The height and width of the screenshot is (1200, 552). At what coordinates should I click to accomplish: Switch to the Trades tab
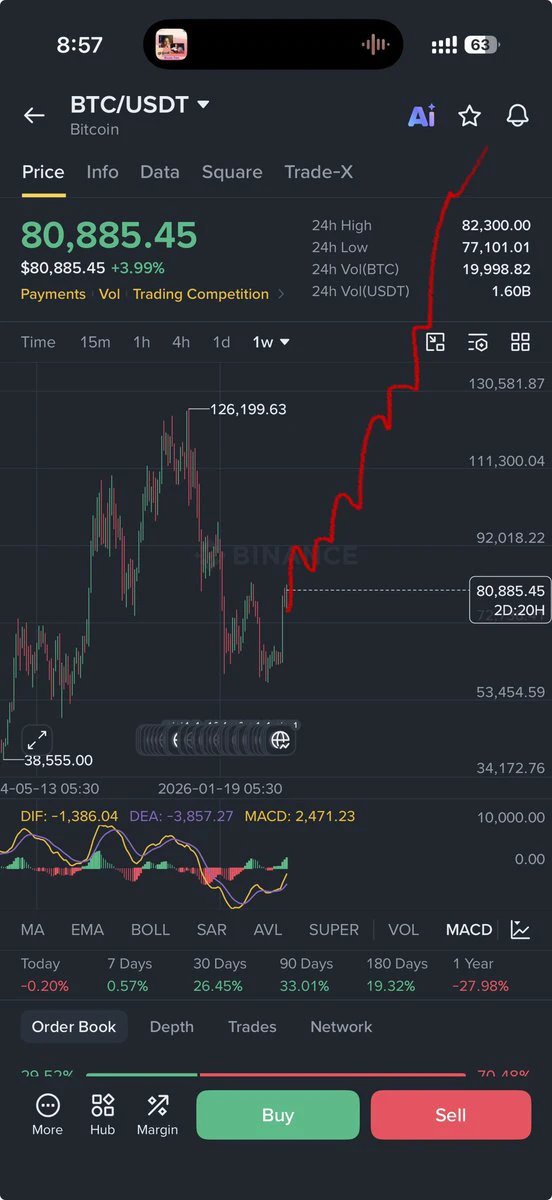(x=252, y=1027)
